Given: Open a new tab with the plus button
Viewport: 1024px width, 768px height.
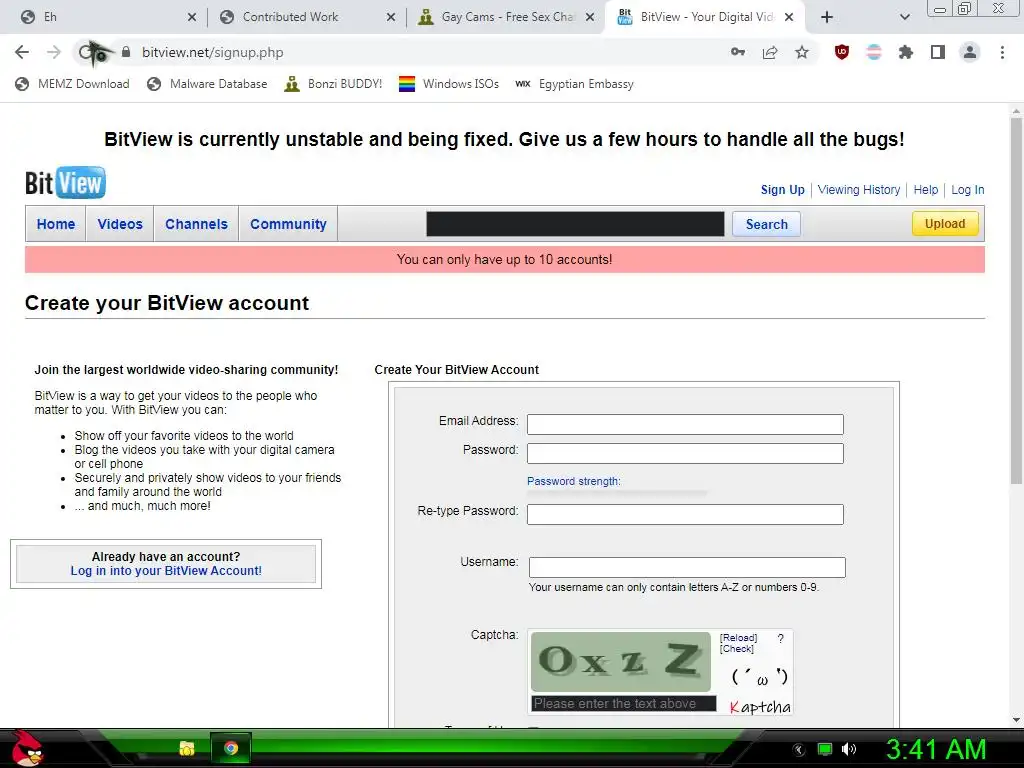Looking at the screenshot, I should pos(827,17).
